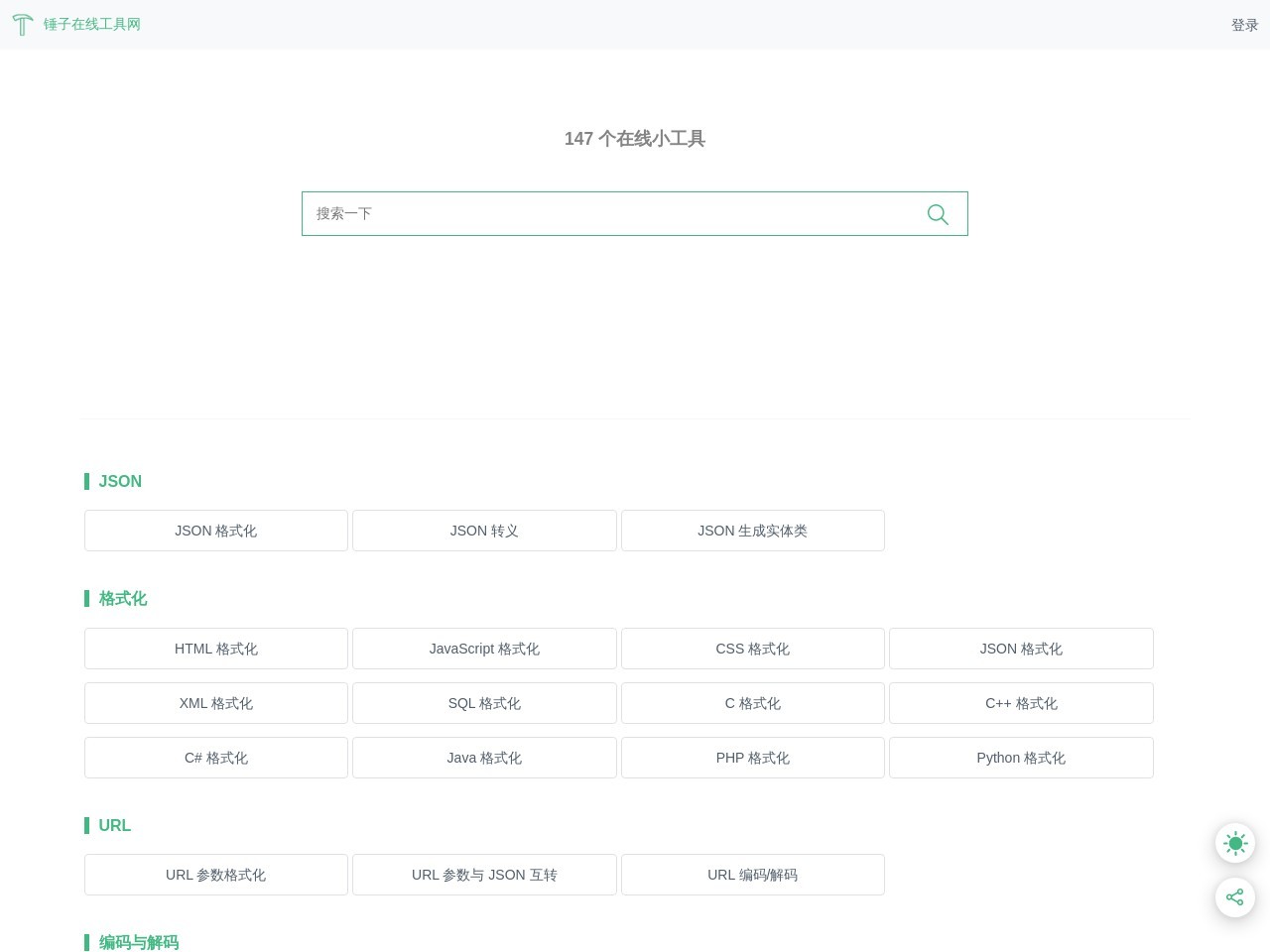Click the 格式化 section heading
The width and height of the screenshot is (1270, 952).
(123, 599)
